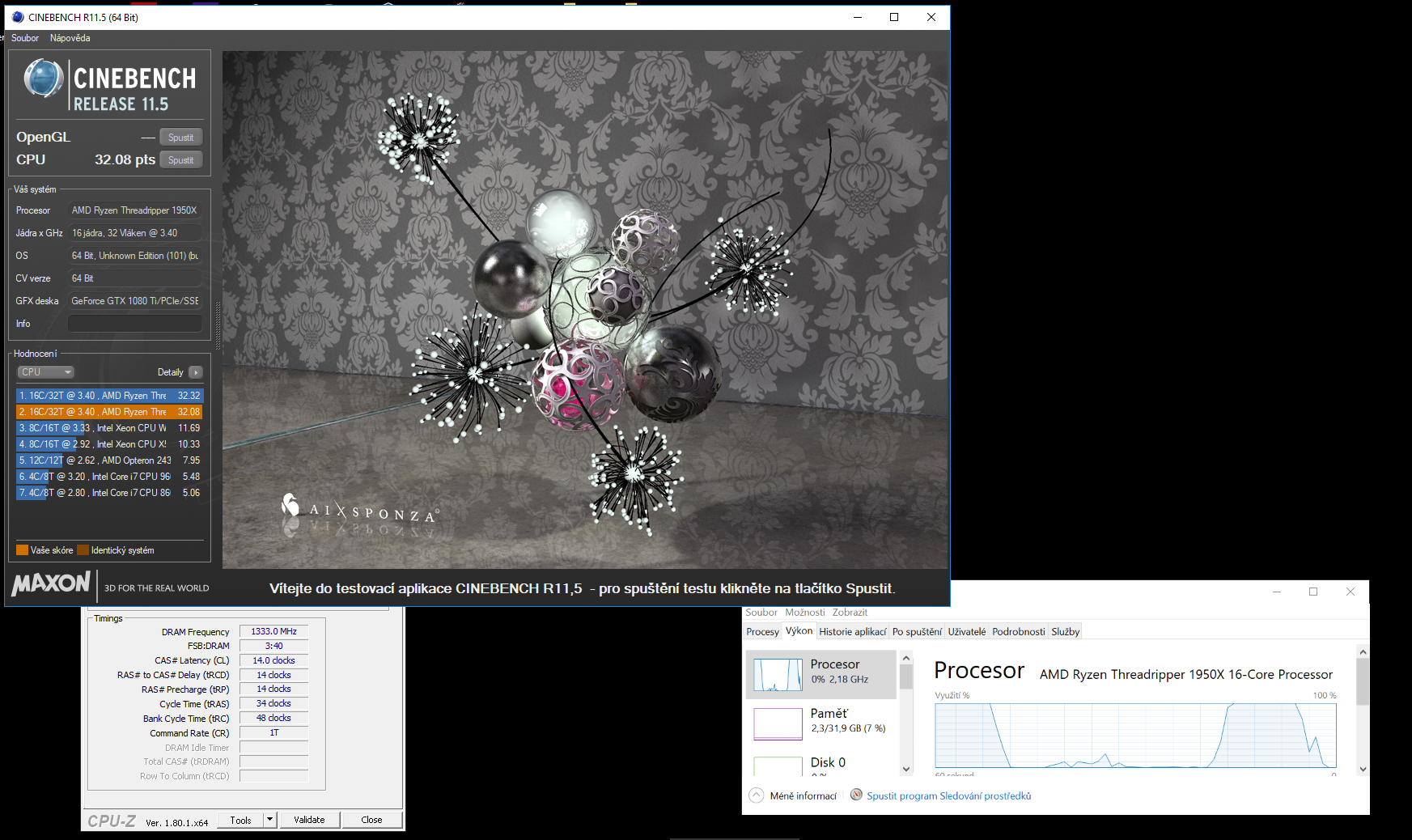Select the Procesor performance graph thumbnail
The height and width of the screenshot is (840, 1412).
[x=778, y=674]
